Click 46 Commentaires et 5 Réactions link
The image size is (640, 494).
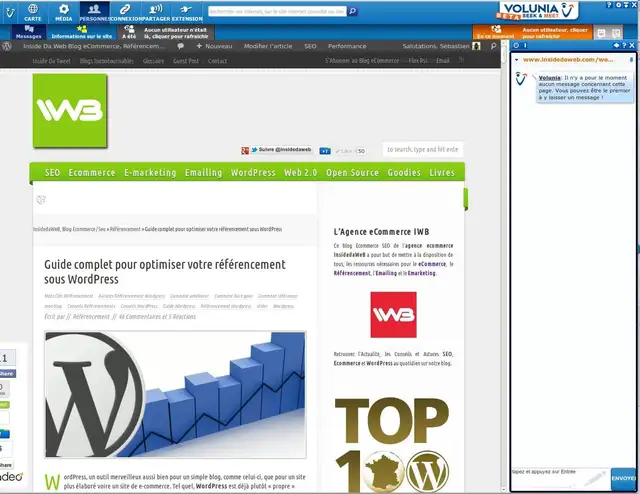(x=157, y=316)
